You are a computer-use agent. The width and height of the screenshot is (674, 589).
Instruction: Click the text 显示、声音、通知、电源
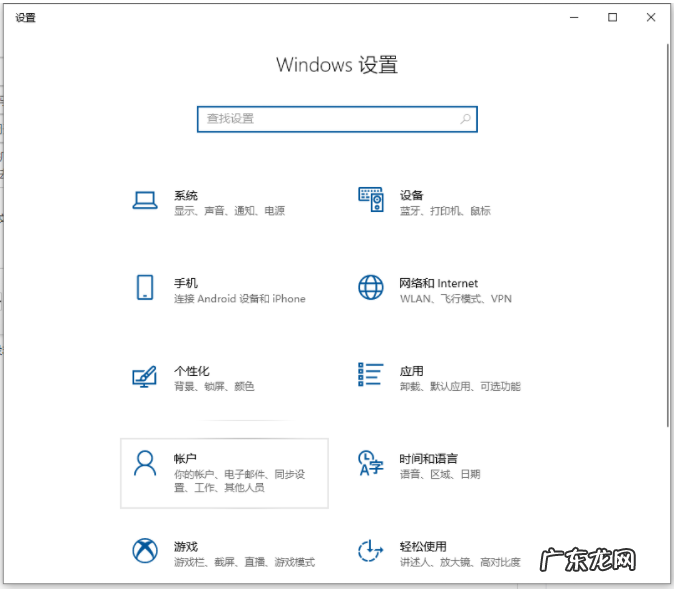coord(230,211)
